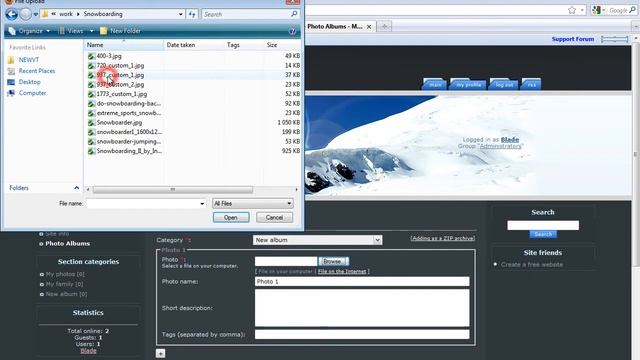Click the Browse button for Photo
The width and height of the screenshot is (640, 360).
pyautogui.click(x=333, y=261)
